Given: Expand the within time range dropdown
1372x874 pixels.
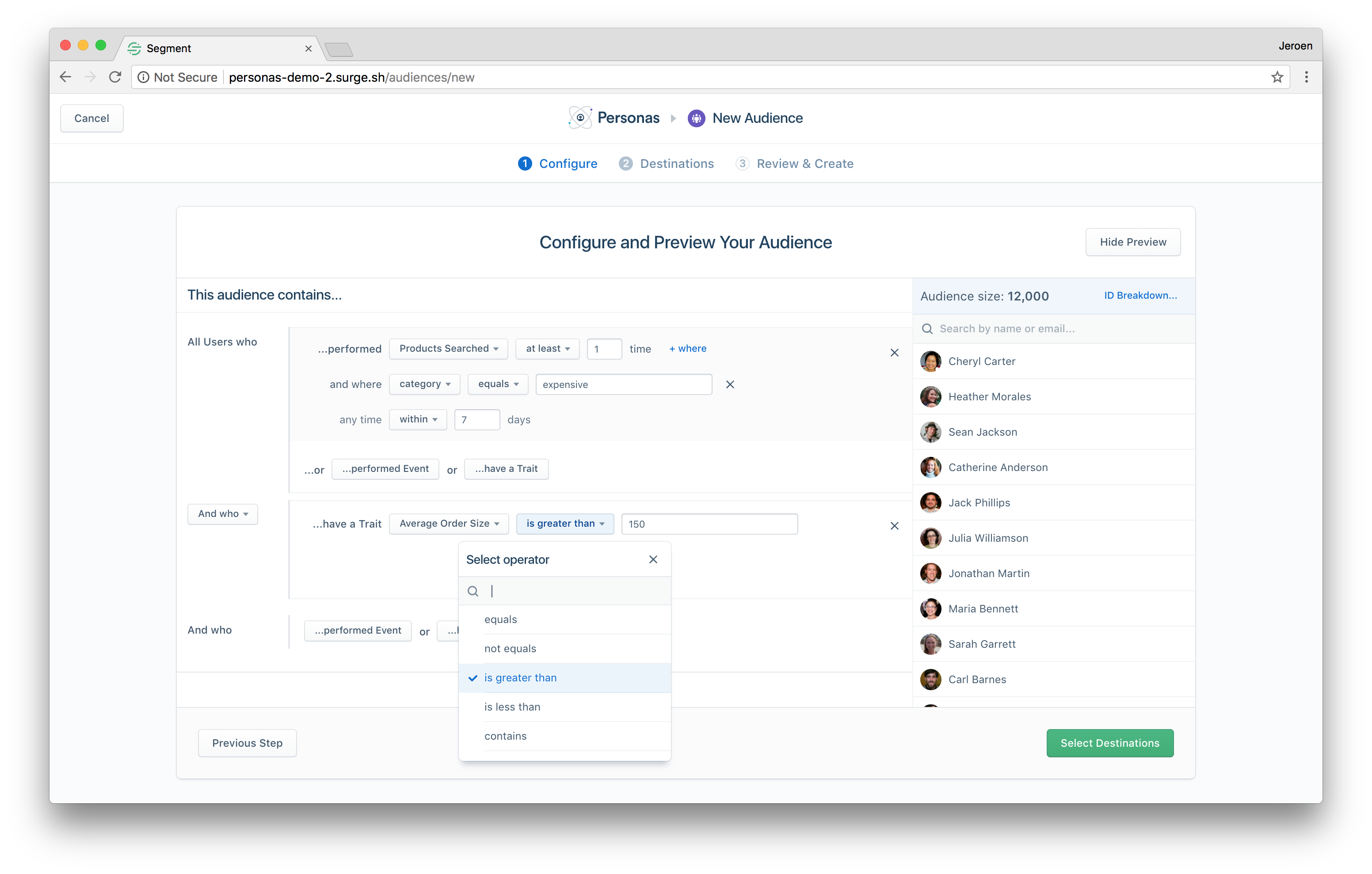Looking at the screenshot, I should (418, 419).
